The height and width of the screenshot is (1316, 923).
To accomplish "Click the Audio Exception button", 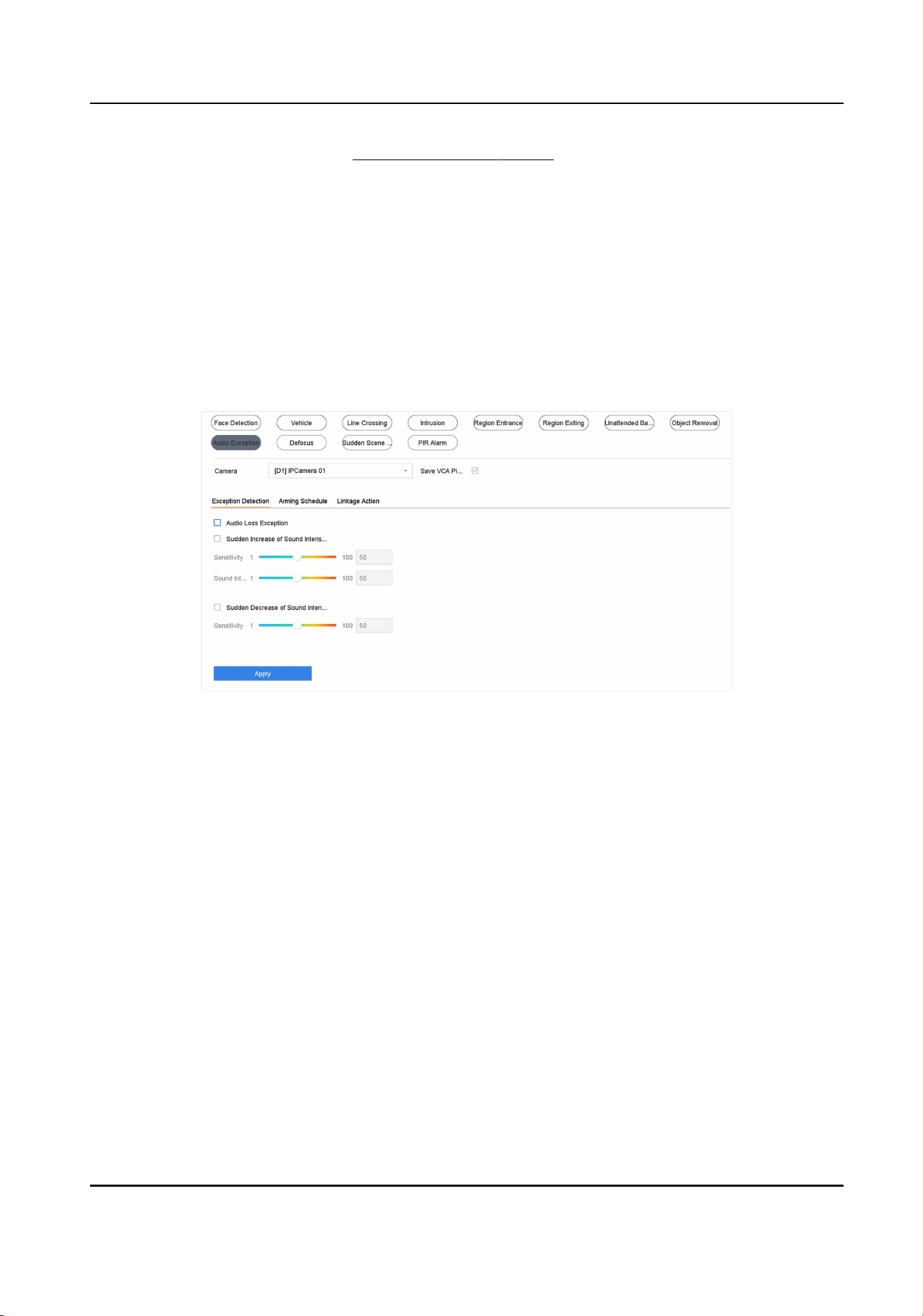I will [235, 443].
